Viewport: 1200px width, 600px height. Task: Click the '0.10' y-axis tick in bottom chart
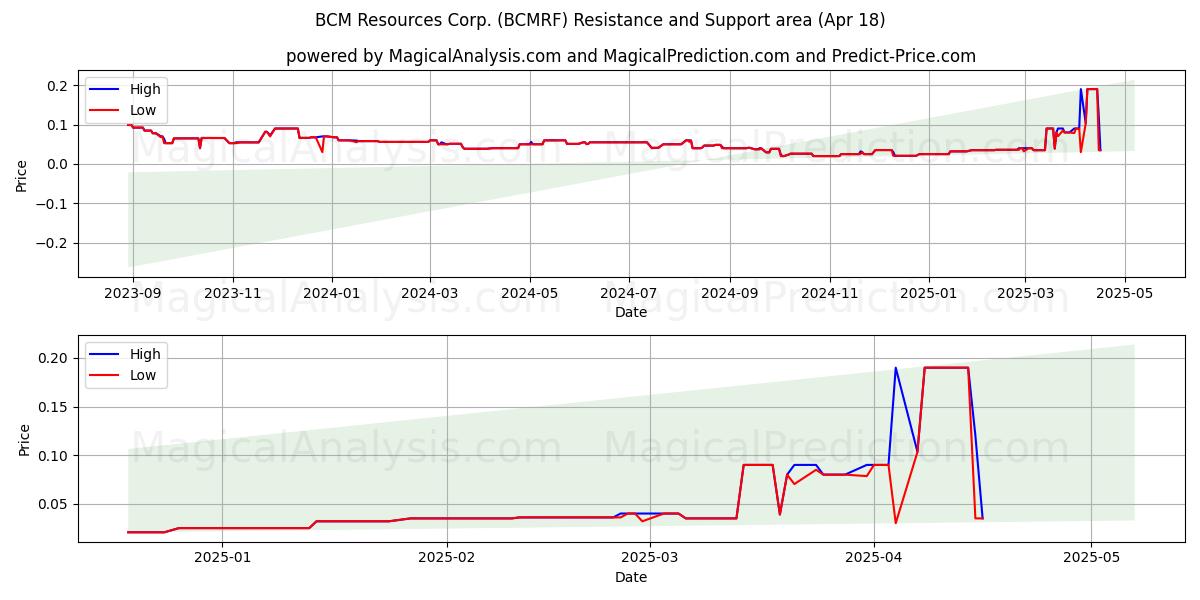[x=54, y=456]
